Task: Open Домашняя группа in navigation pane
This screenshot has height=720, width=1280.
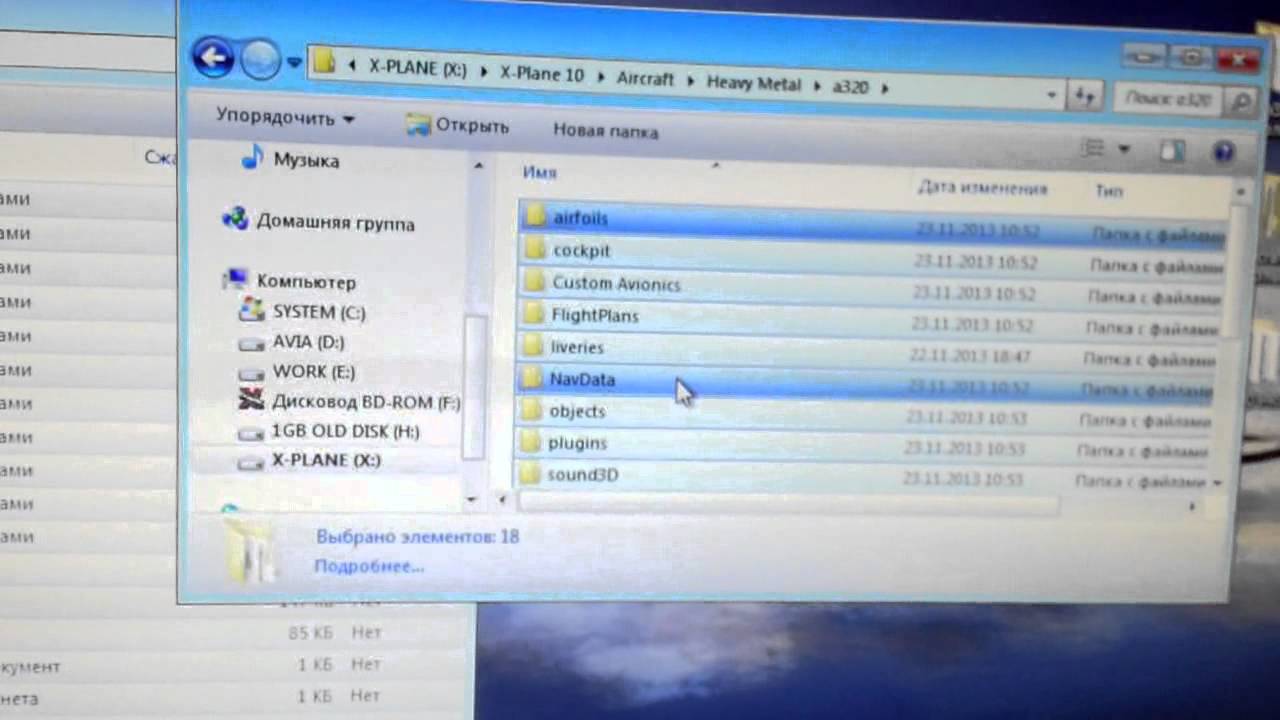Action: pos(335,222)
